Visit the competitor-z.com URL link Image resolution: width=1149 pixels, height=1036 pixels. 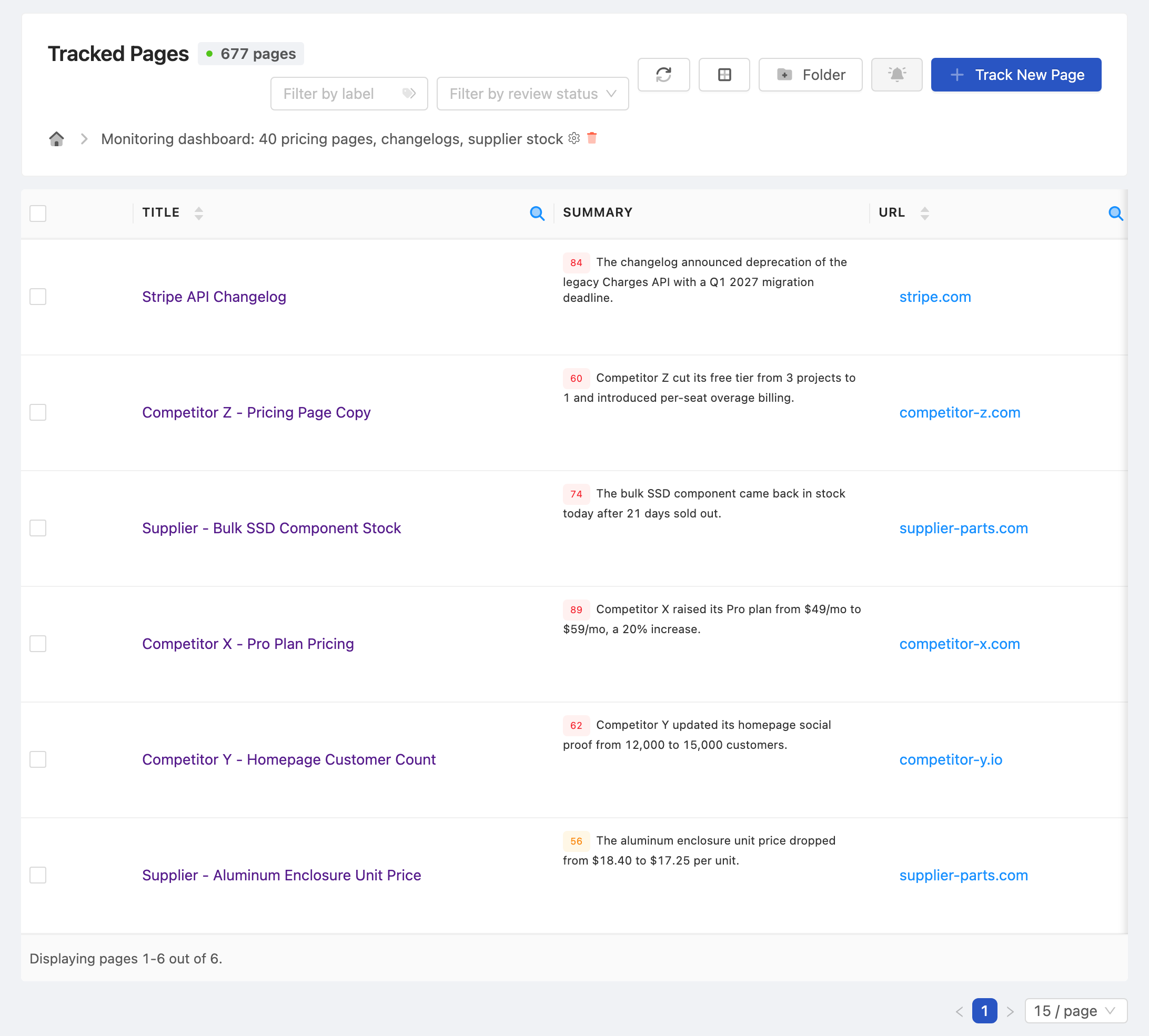point(960,412)
